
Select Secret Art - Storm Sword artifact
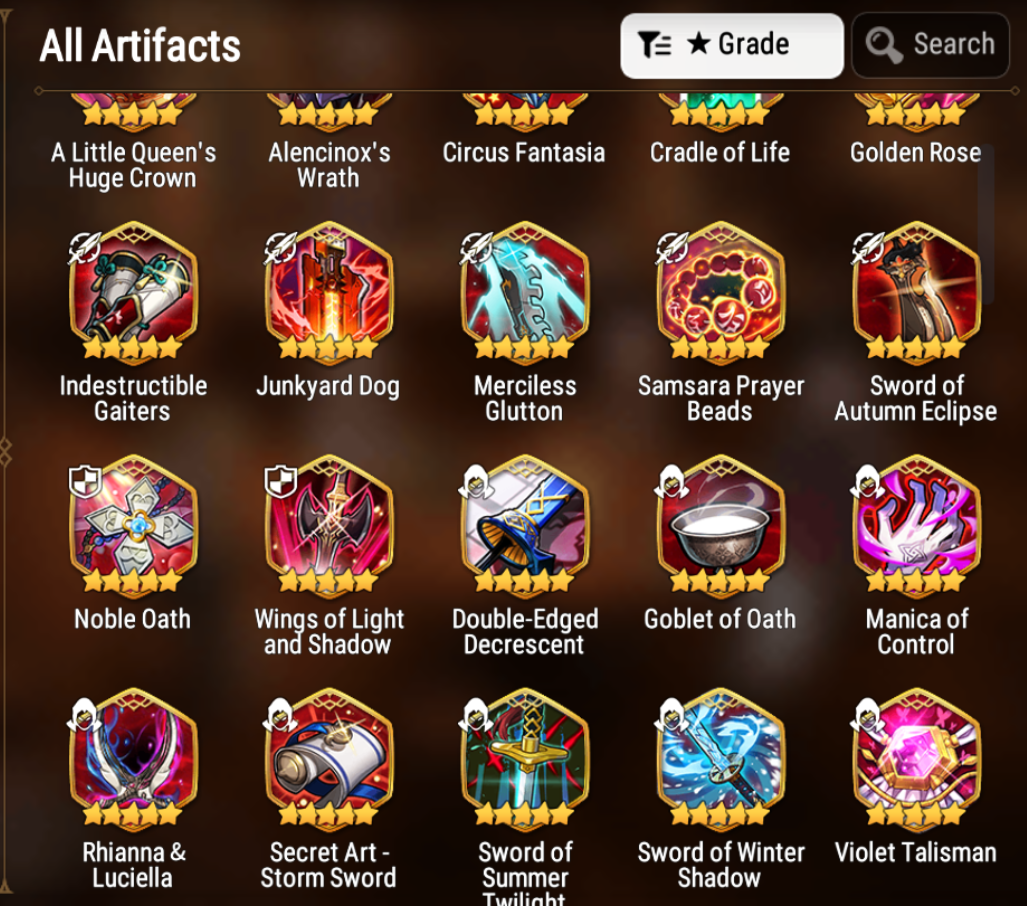click(x=329, y=759)
